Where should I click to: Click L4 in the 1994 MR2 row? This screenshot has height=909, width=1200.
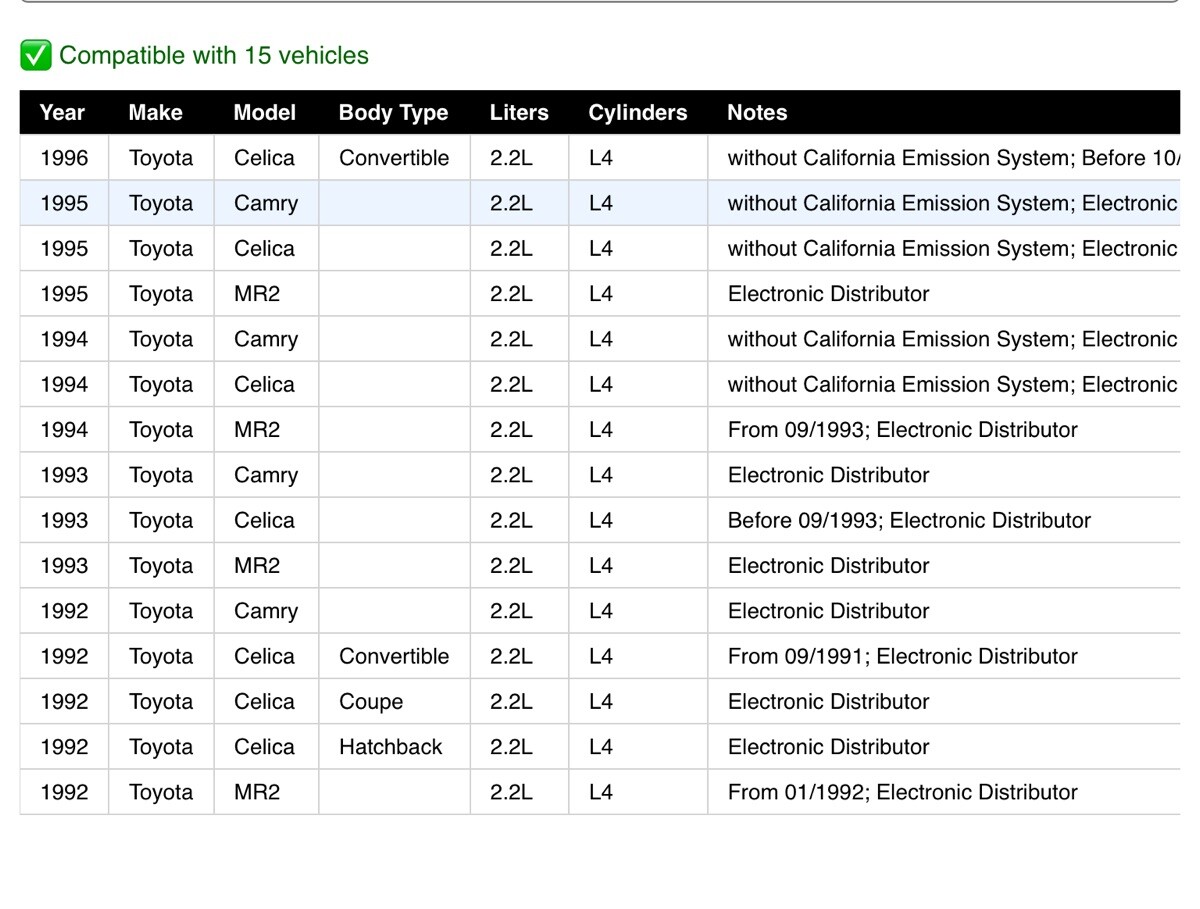(x=601, y=430)
